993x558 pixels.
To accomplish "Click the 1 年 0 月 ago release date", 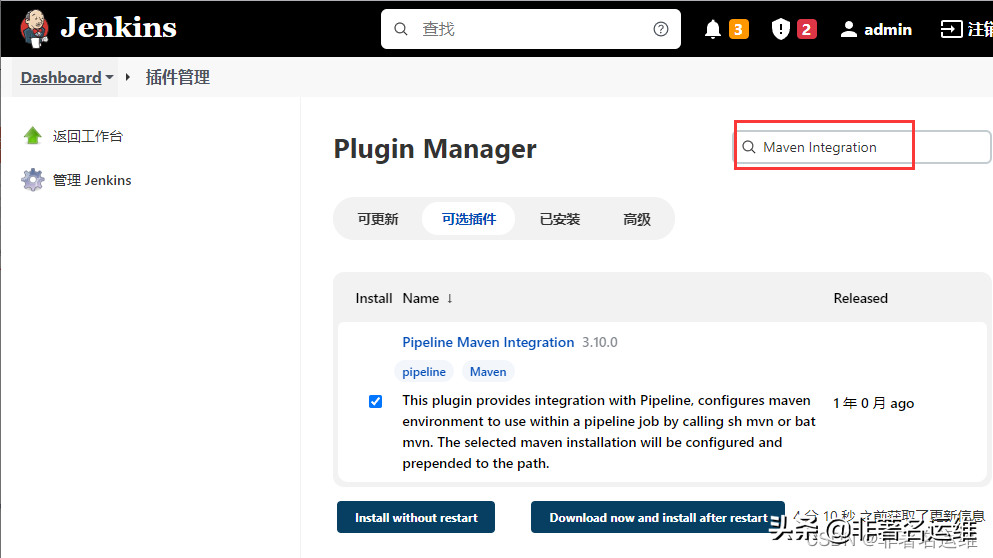I will click(873, 403).
